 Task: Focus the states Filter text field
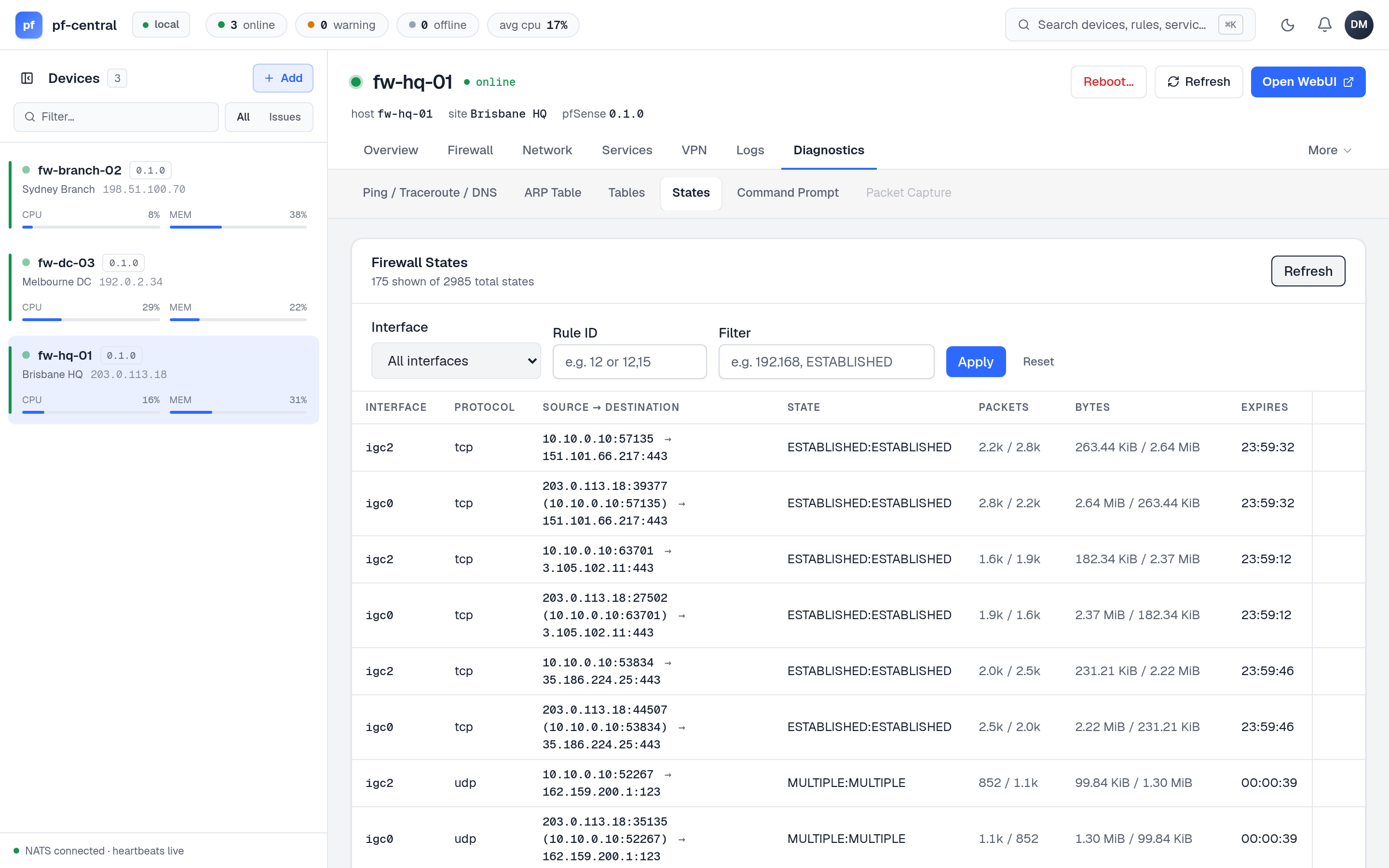pos(826,362)
